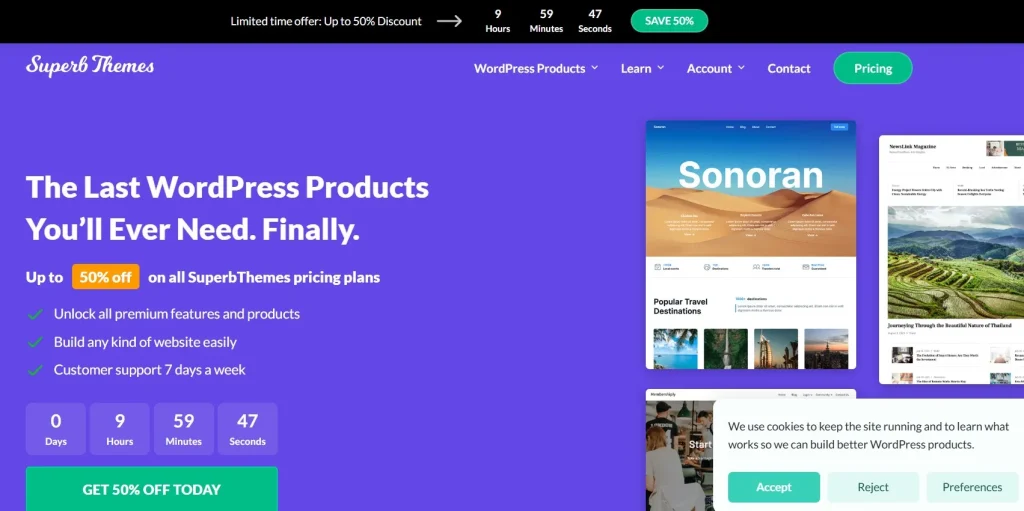Click the checkmark beside Build any kind of website
The image size is (1024, 511).
pyautogui.click(x=35, y=342)
